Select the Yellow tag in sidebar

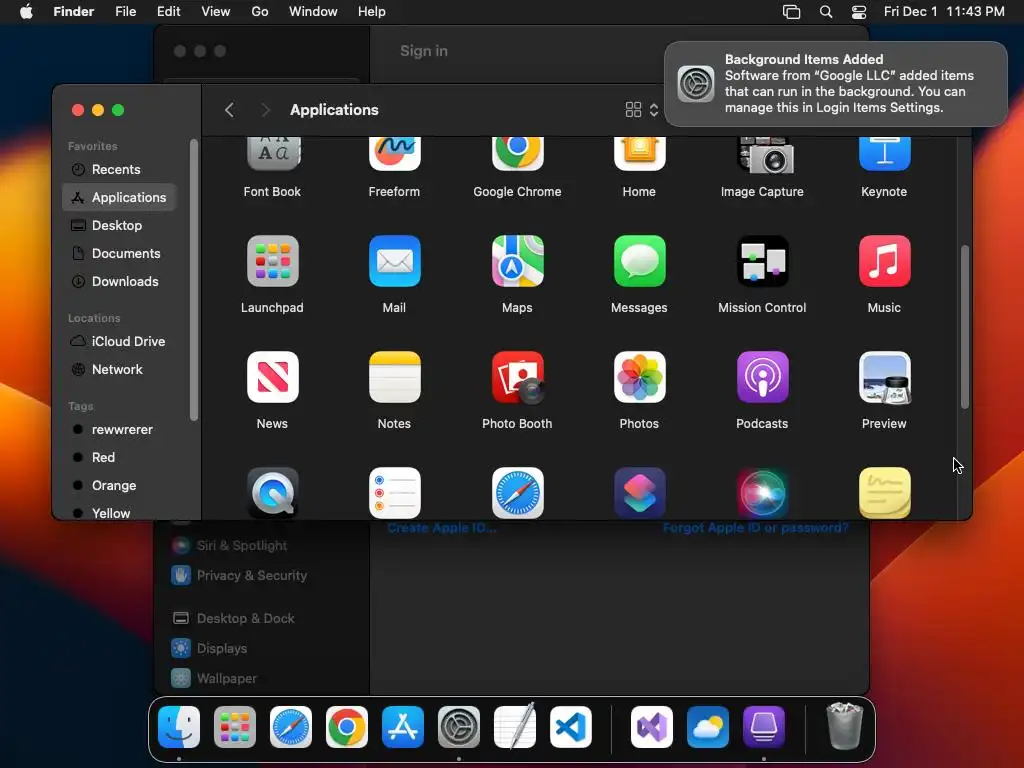(x=119, y=513)
